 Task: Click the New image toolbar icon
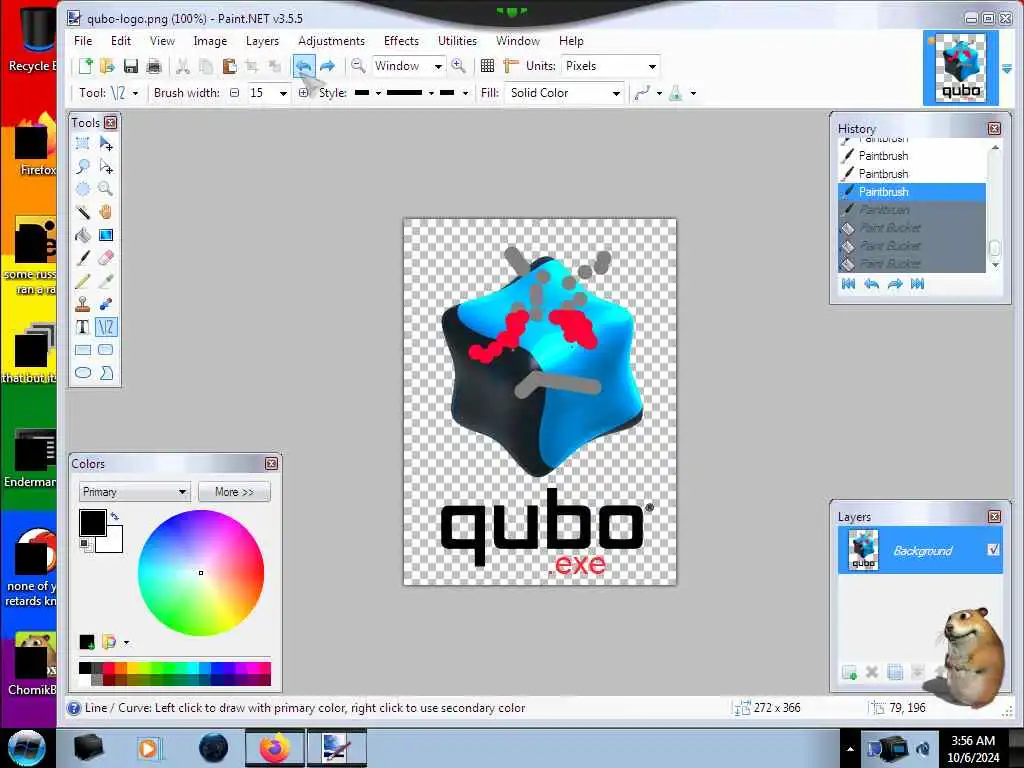pyautogui.click(x=86, y=65)
